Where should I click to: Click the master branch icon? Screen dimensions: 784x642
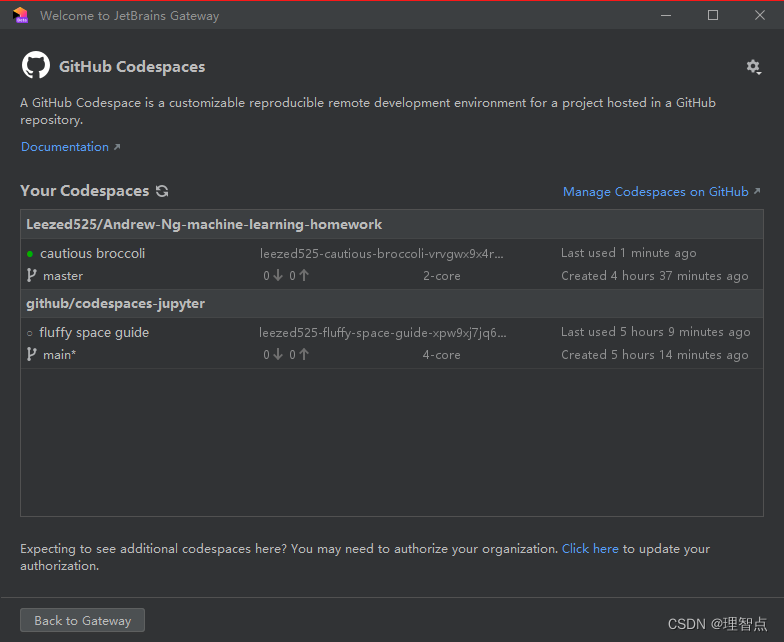pos(32,275)
